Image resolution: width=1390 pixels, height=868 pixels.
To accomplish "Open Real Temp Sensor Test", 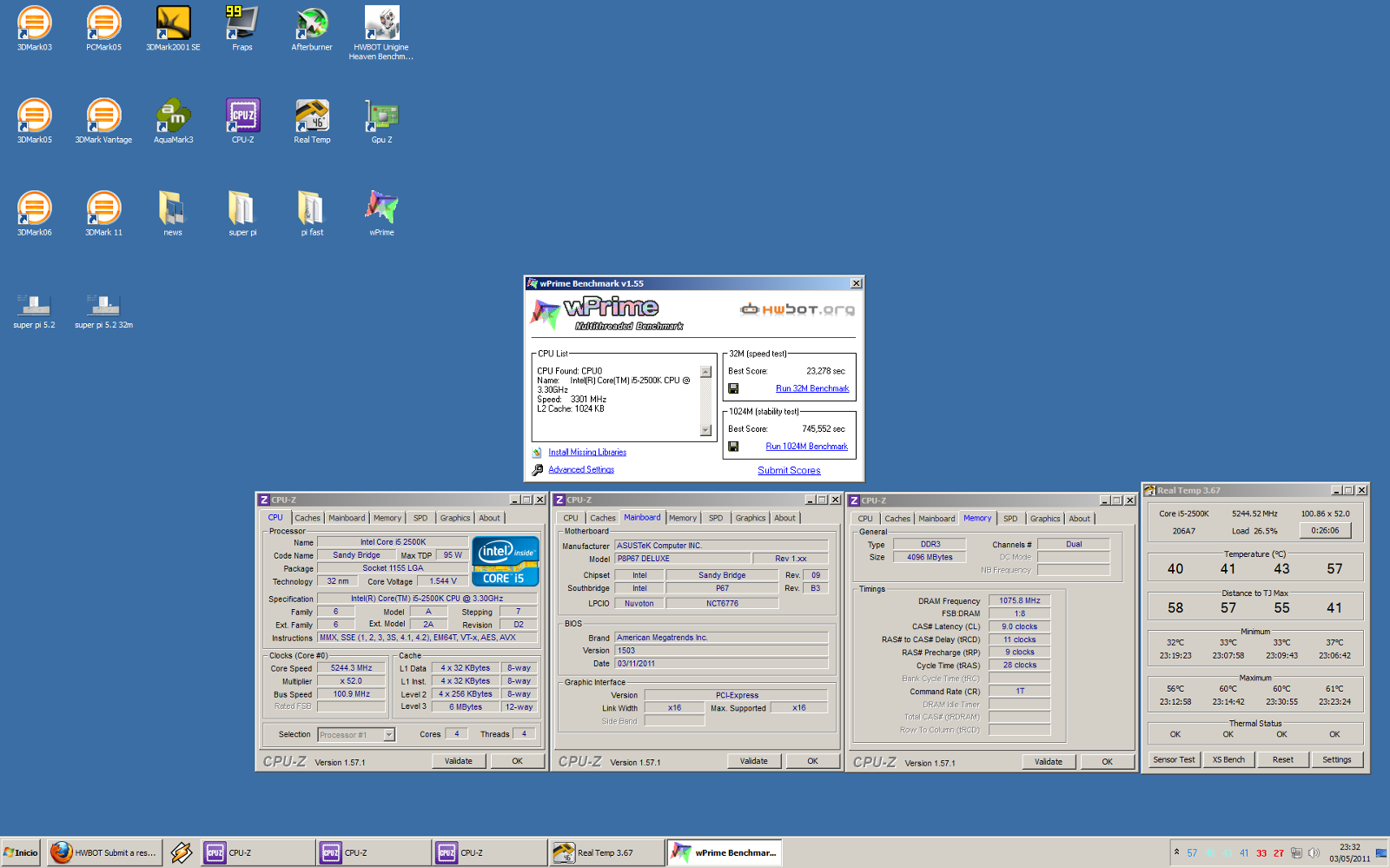I will point(1174,759).
